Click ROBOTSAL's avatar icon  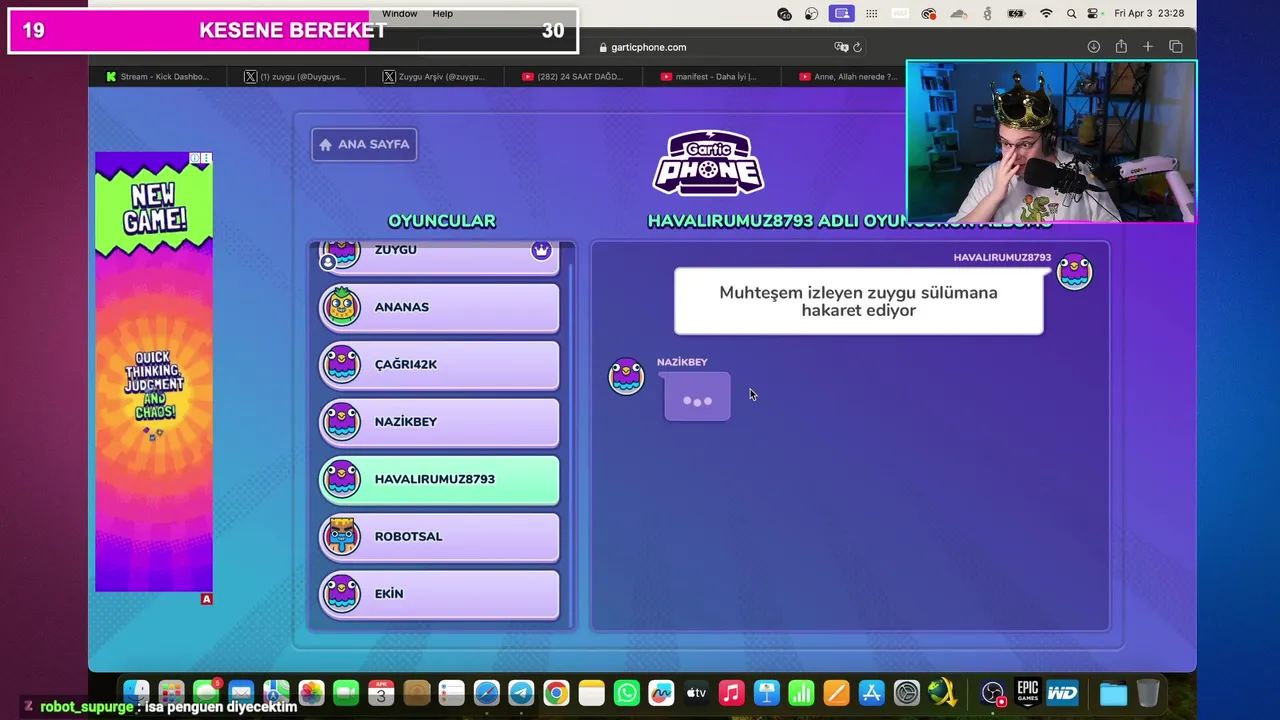point(342,536)
